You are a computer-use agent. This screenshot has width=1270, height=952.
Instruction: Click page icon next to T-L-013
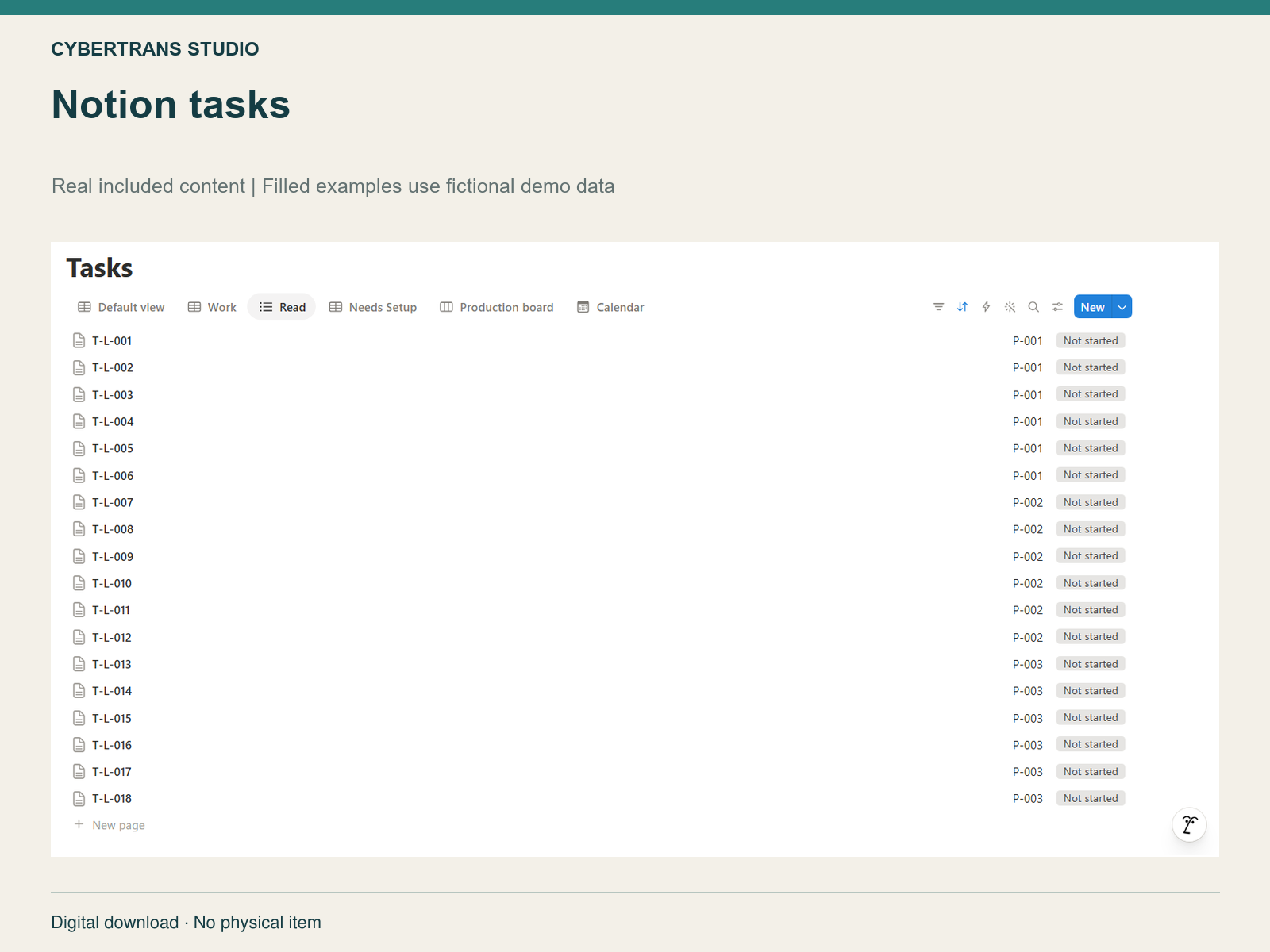(x=79, y=664)
